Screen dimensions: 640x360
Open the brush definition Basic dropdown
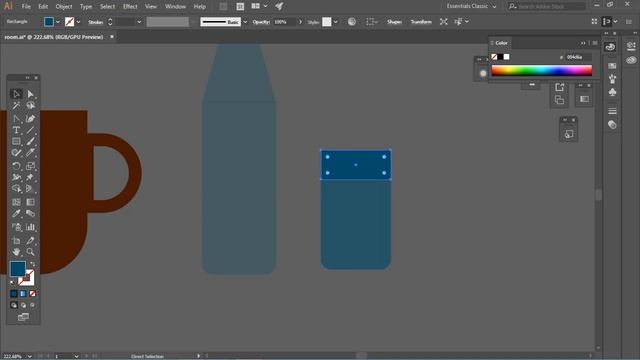click(x=245, y=22)
